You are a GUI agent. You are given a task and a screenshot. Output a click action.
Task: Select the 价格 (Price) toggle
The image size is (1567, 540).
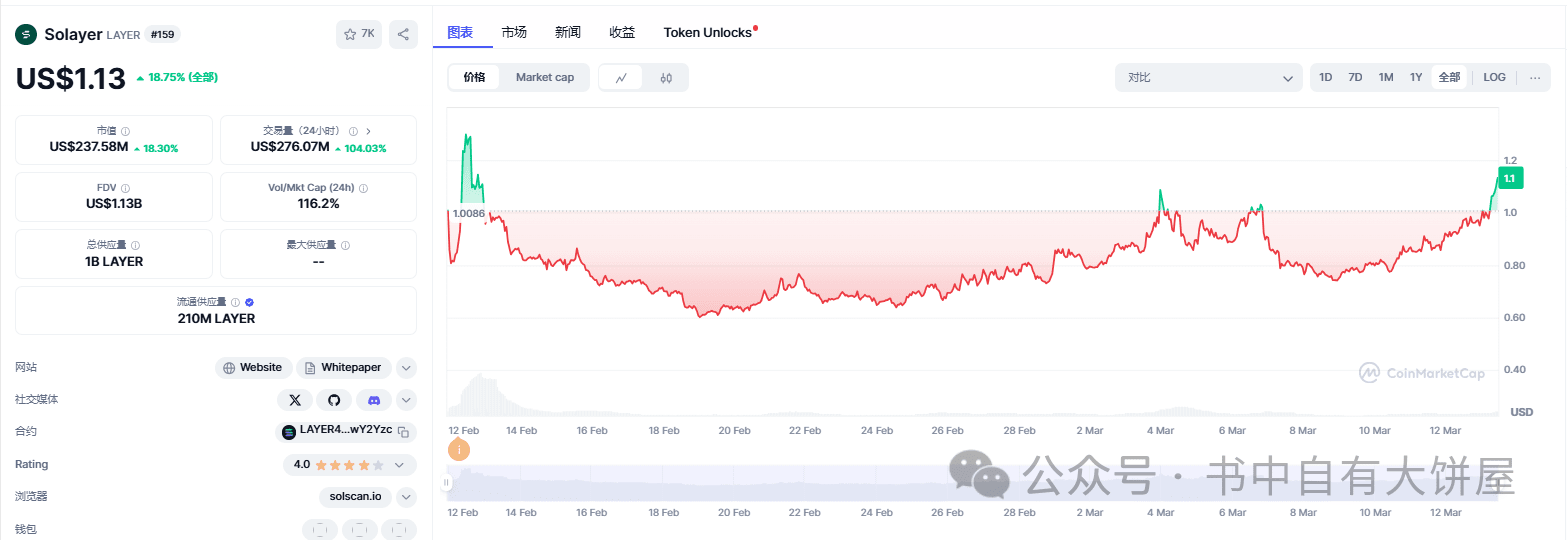pos(474,77)
